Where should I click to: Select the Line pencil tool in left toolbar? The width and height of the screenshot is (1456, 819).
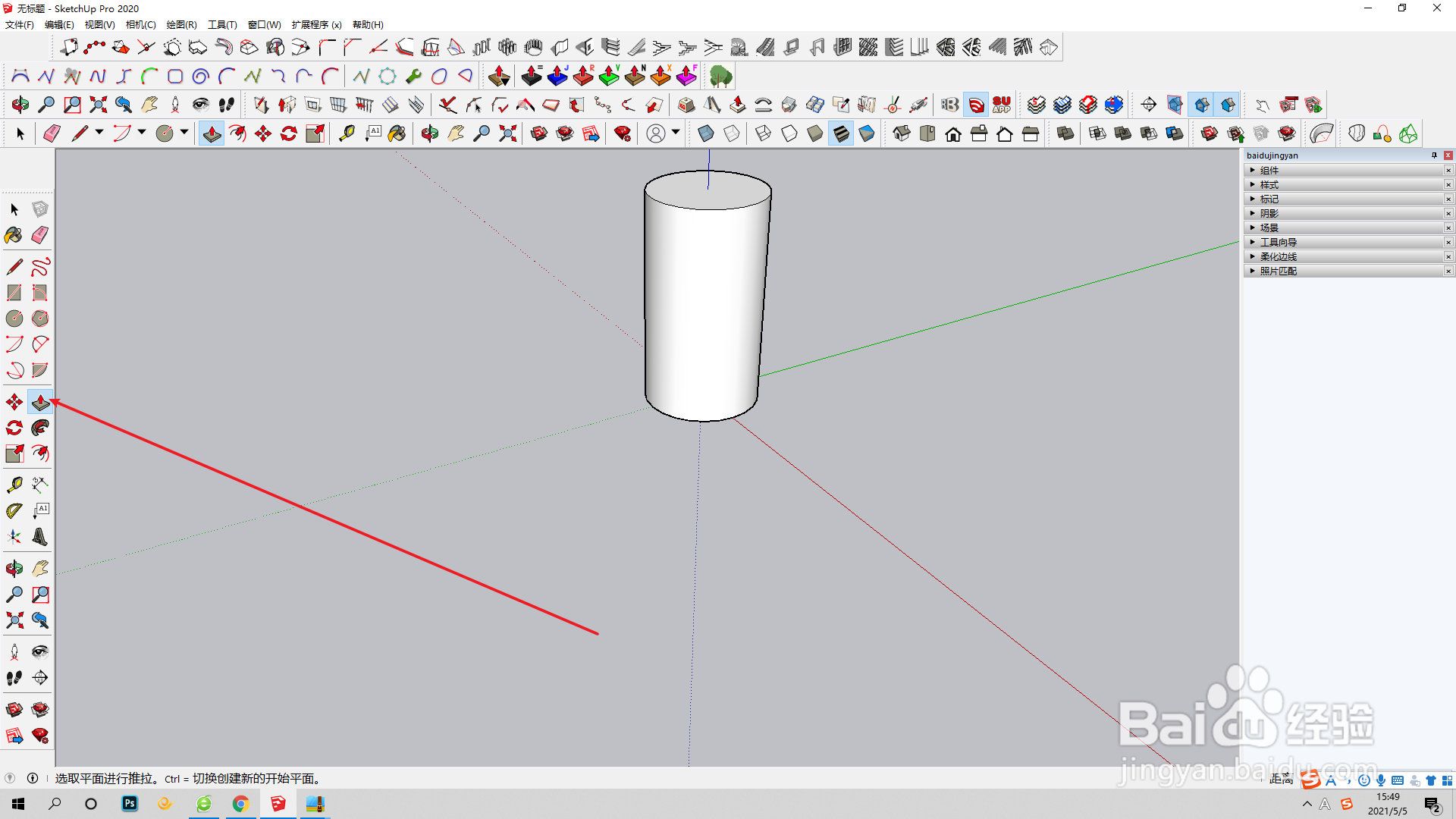pos(14,267)
